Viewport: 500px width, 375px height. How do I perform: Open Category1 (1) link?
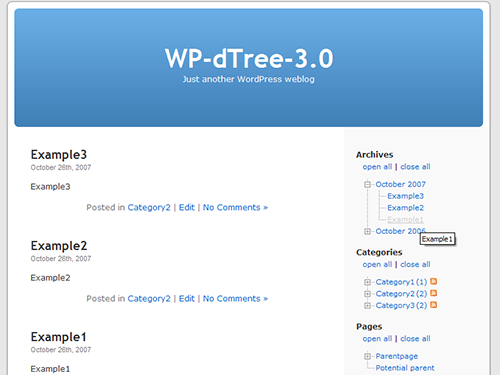[x=401, y=282]
